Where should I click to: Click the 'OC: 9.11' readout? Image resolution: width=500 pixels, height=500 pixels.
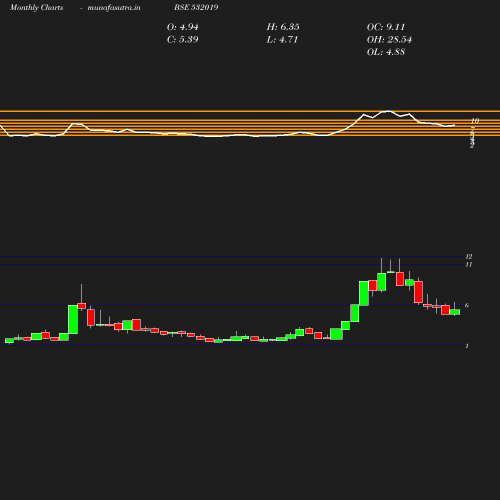[x=386, y=27]
